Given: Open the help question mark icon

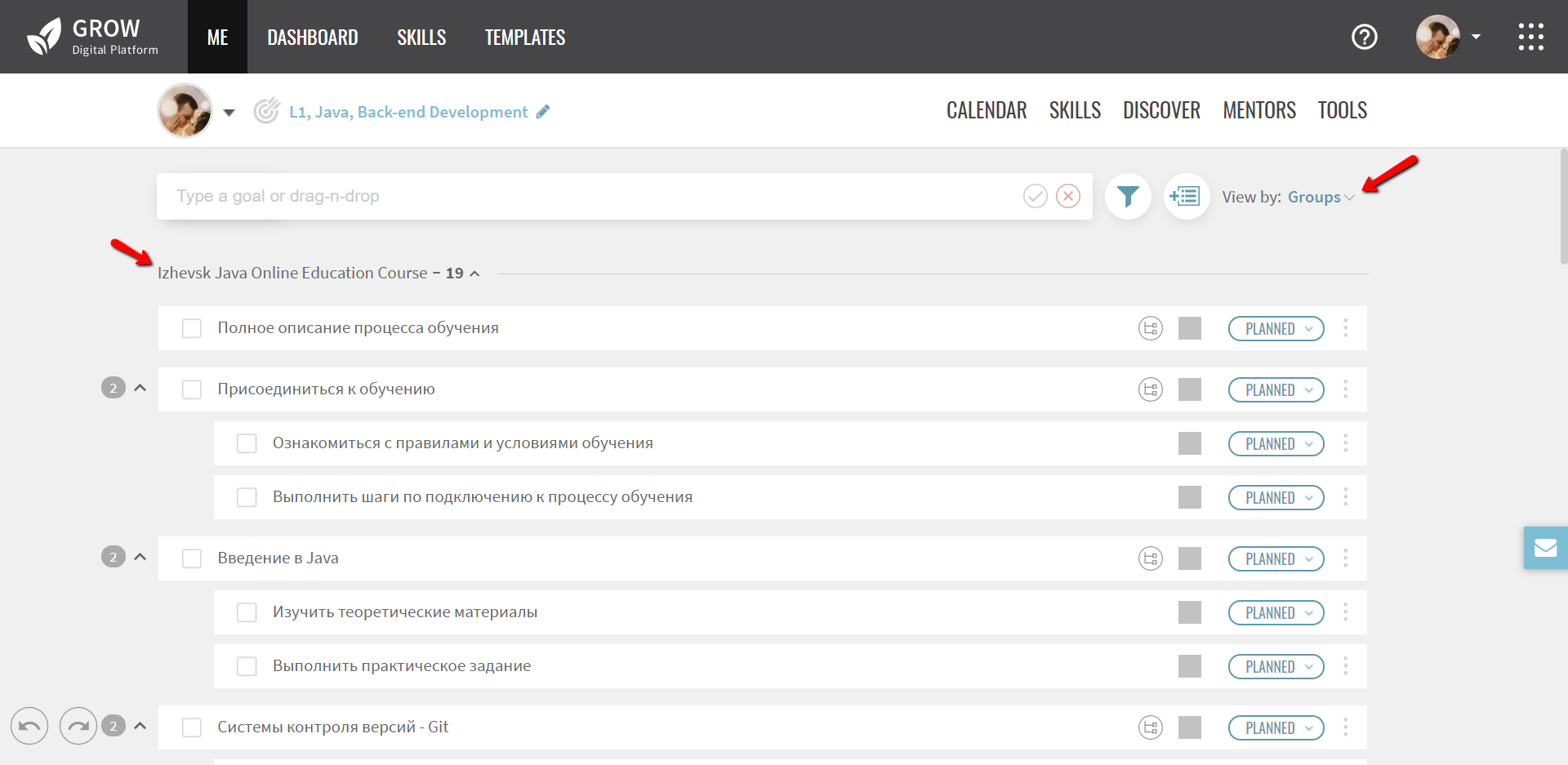Looking at the screenshot, I should tap(1364, 37).
